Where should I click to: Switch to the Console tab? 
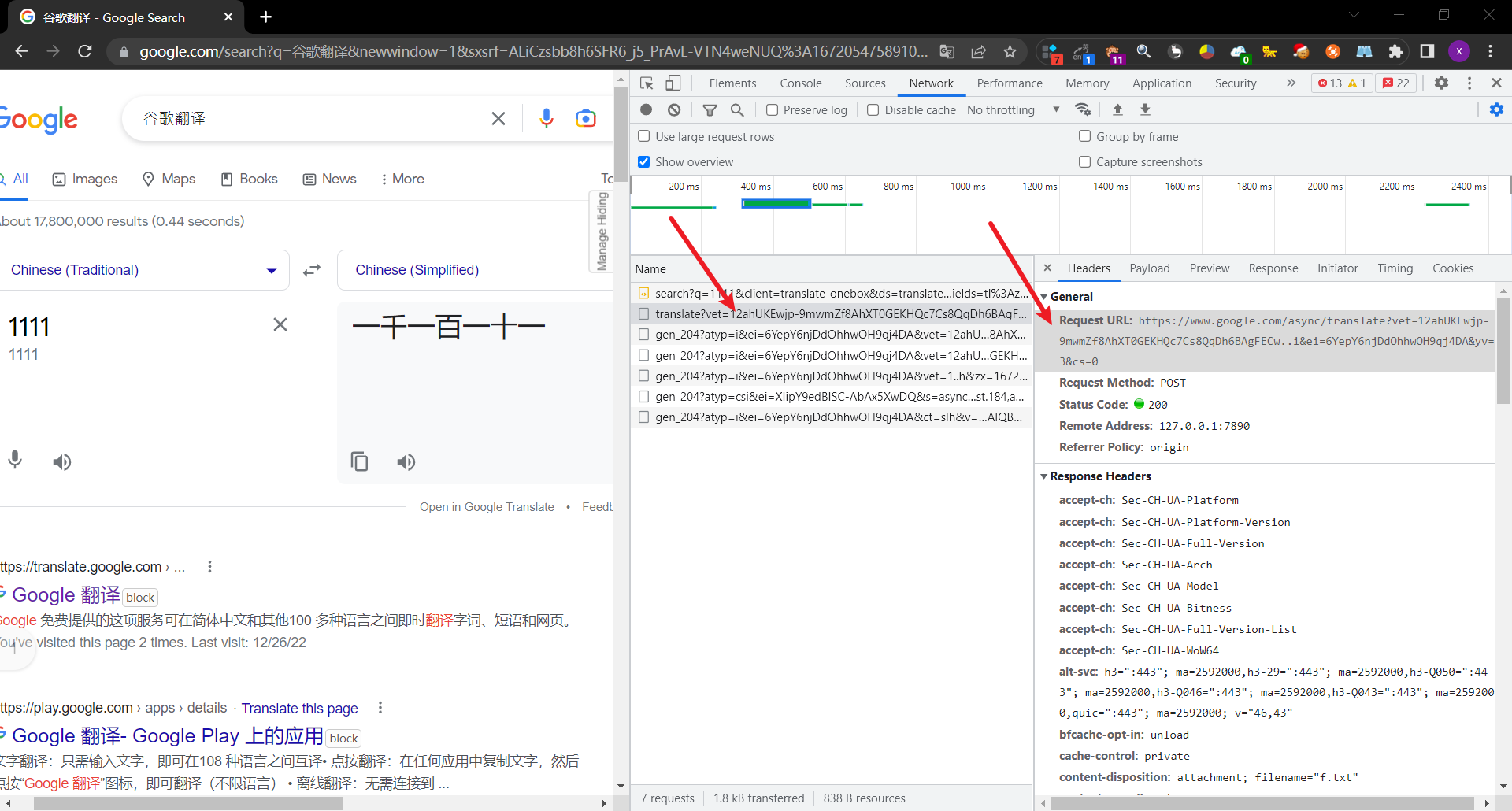pos(800,83)
